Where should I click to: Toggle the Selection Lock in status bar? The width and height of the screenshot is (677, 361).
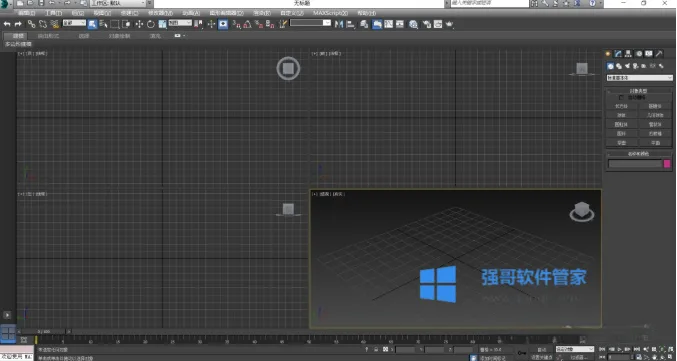(x=376, y=349)
